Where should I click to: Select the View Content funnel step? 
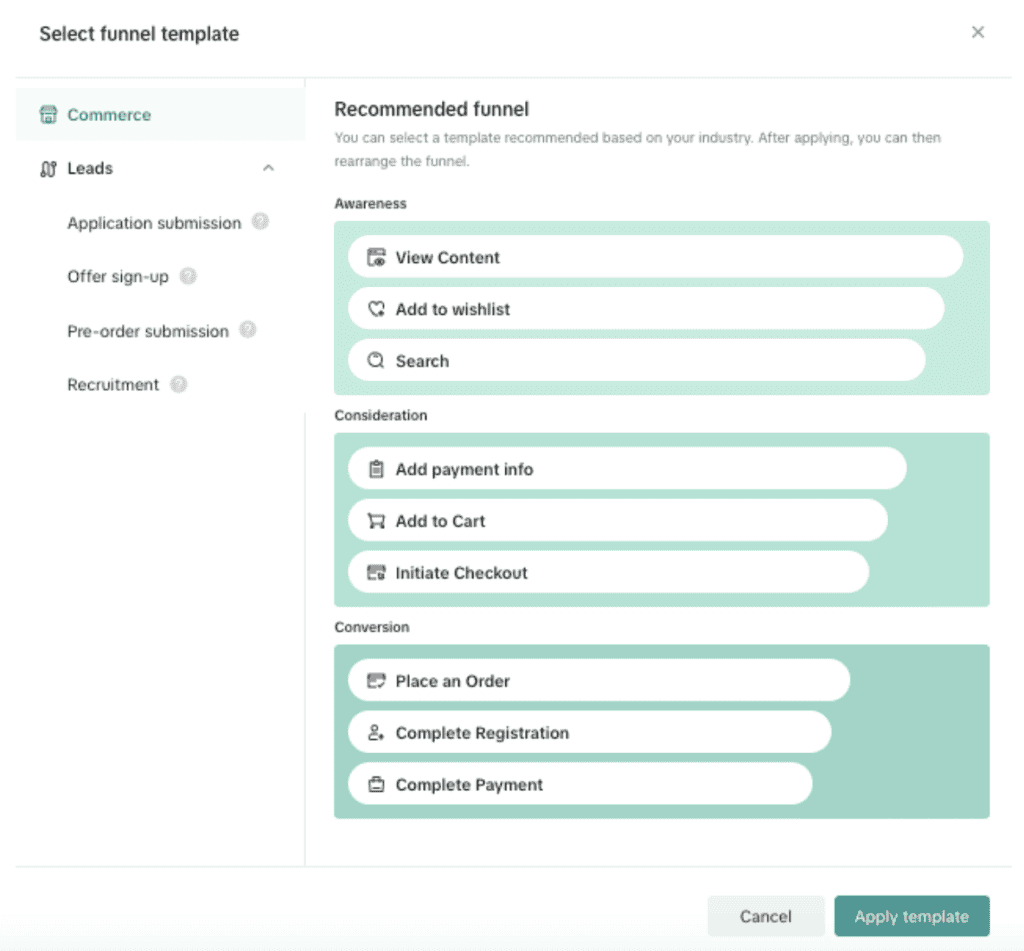[x=656, y=257]
